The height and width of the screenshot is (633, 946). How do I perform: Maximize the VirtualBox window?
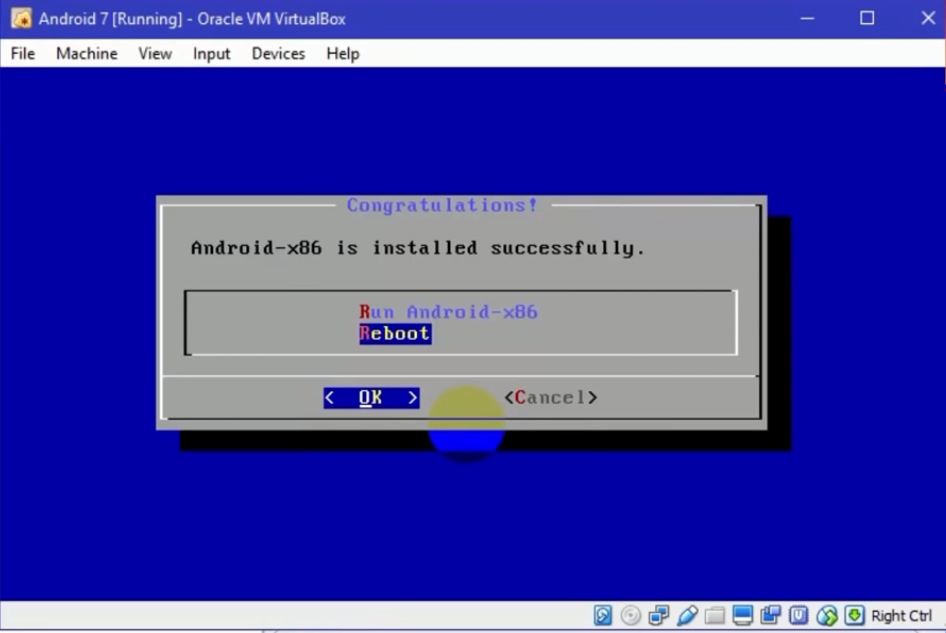tap(867, 19)
